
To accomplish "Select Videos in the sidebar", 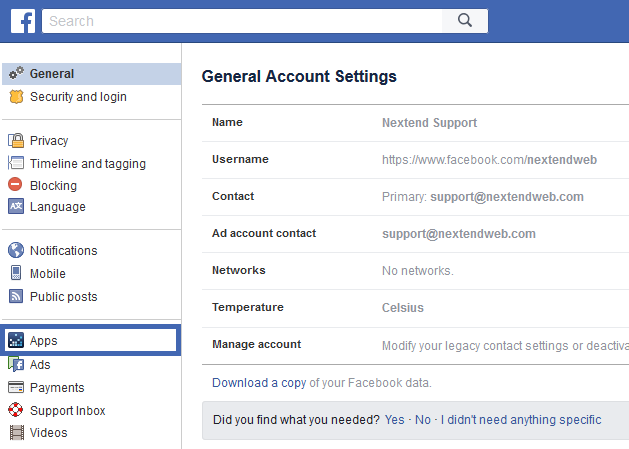I will tap(48, 433).
